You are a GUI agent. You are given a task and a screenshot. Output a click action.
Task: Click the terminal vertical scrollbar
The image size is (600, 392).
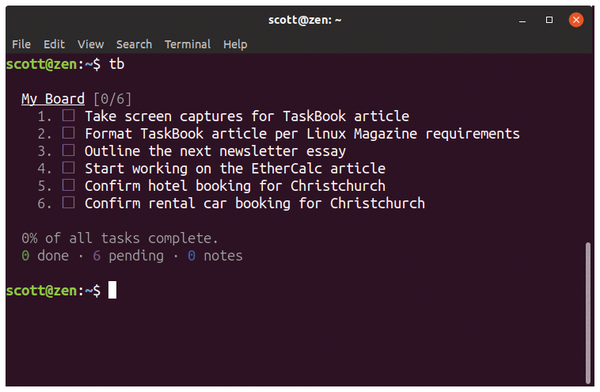[x=588, y=312]
